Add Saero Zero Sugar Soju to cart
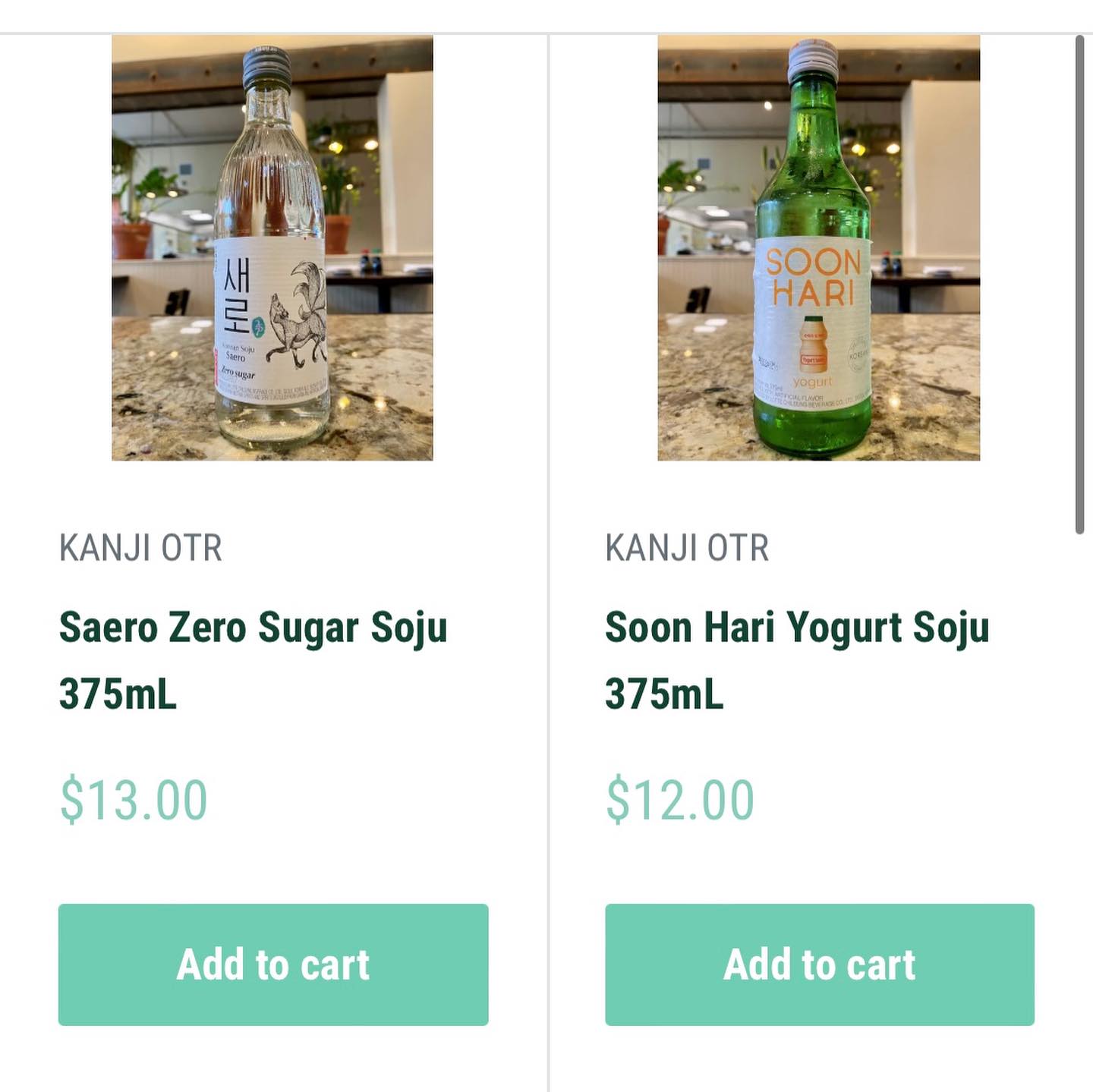Screen dimensions: 1093x1092 tap(273, 965)
